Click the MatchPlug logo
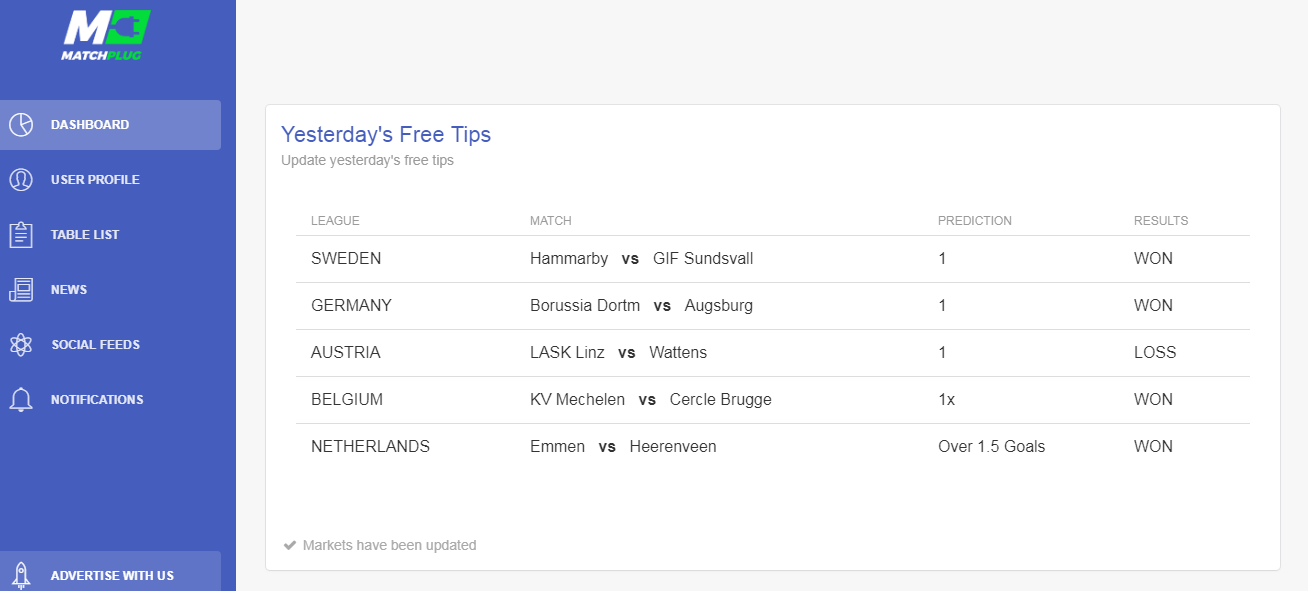 click(105, 35)
